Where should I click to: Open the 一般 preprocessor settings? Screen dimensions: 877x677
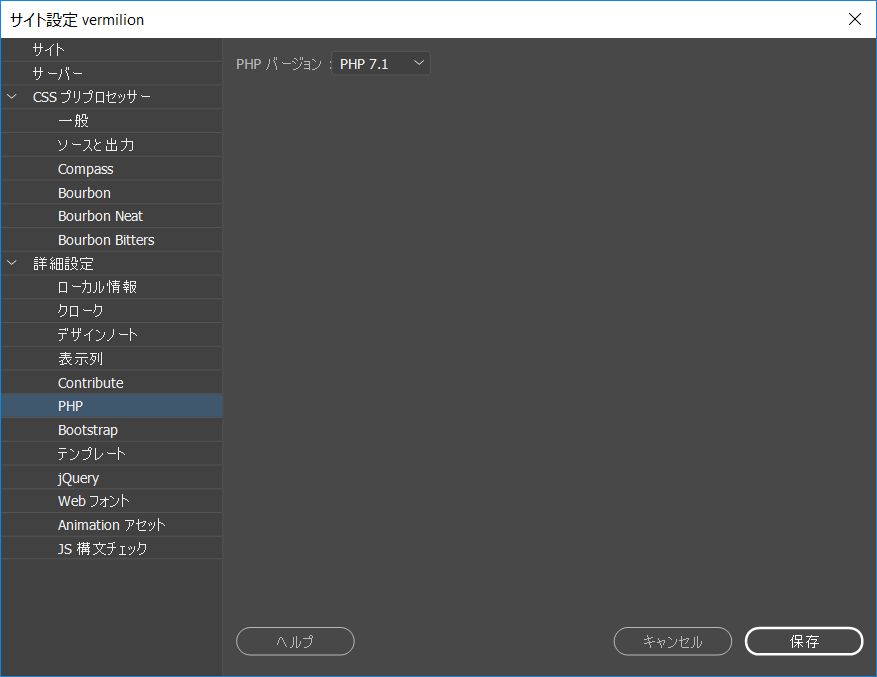[x=73, y=120]
